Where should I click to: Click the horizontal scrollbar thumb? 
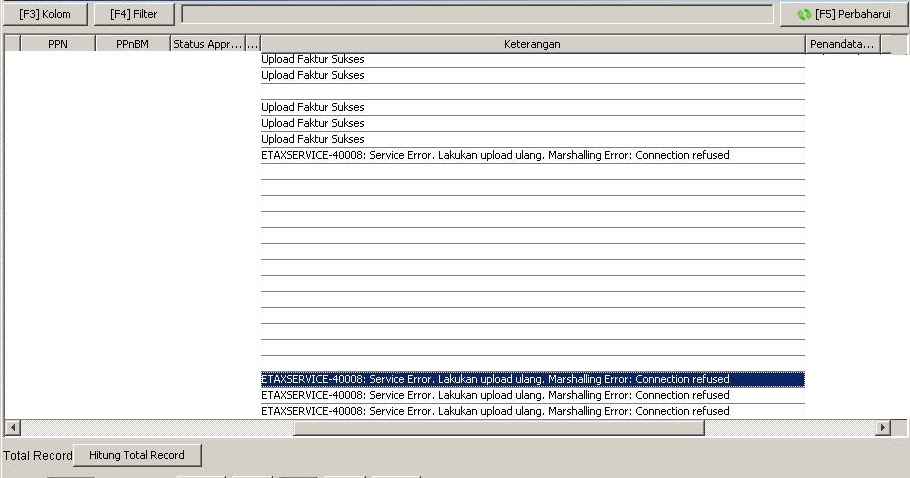499,428
